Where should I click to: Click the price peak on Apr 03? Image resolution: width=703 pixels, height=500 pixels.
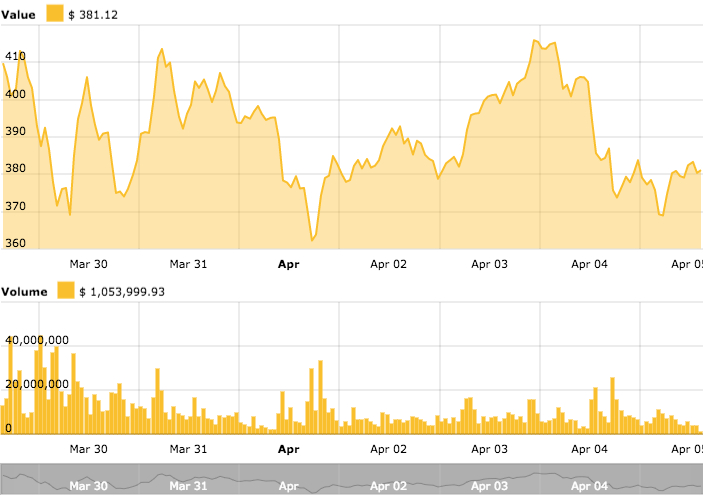pos(534,40)
